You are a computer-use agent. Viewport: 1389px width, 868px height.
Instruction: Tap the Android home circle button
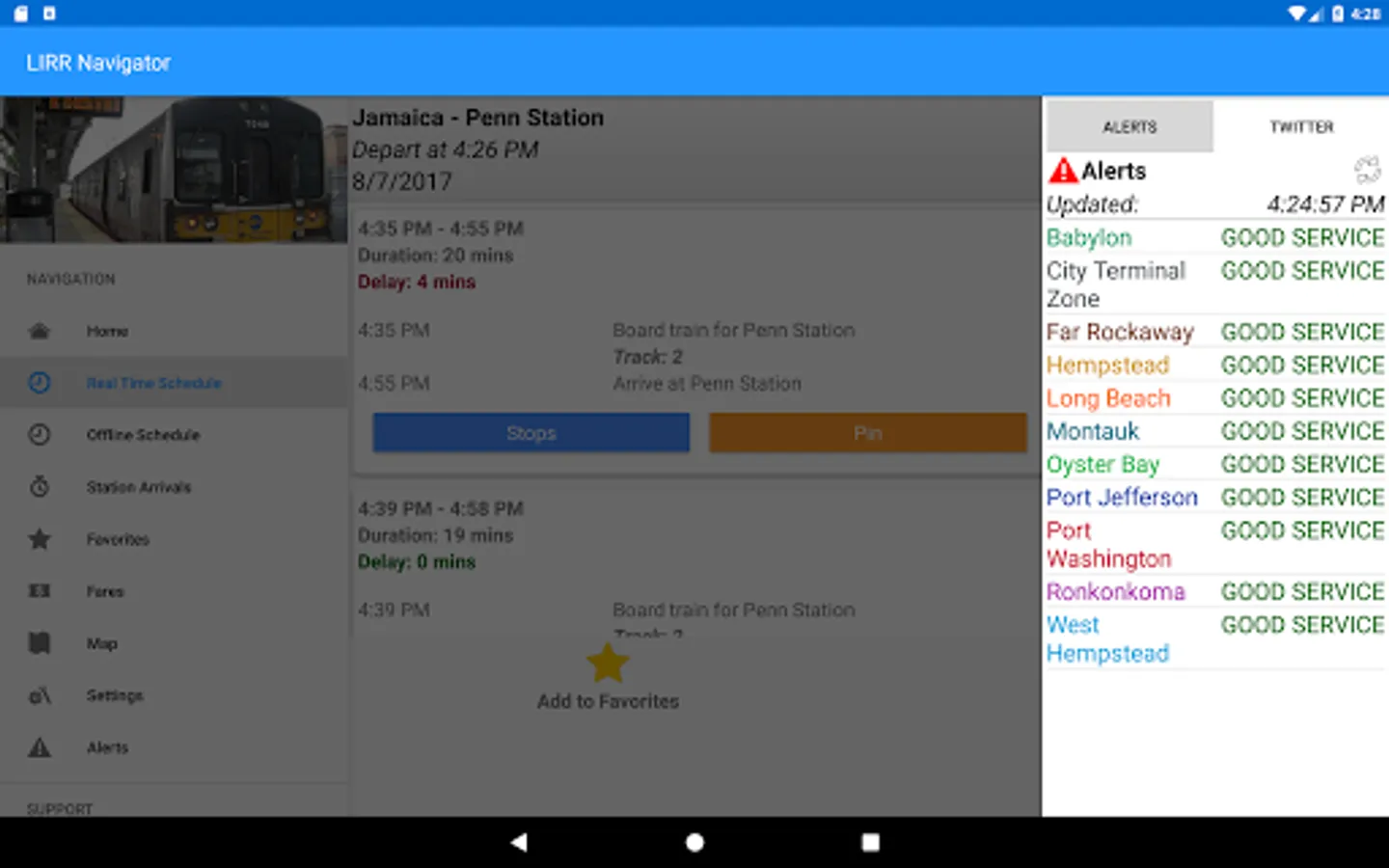pyautogui.click(x=694, y=842)
